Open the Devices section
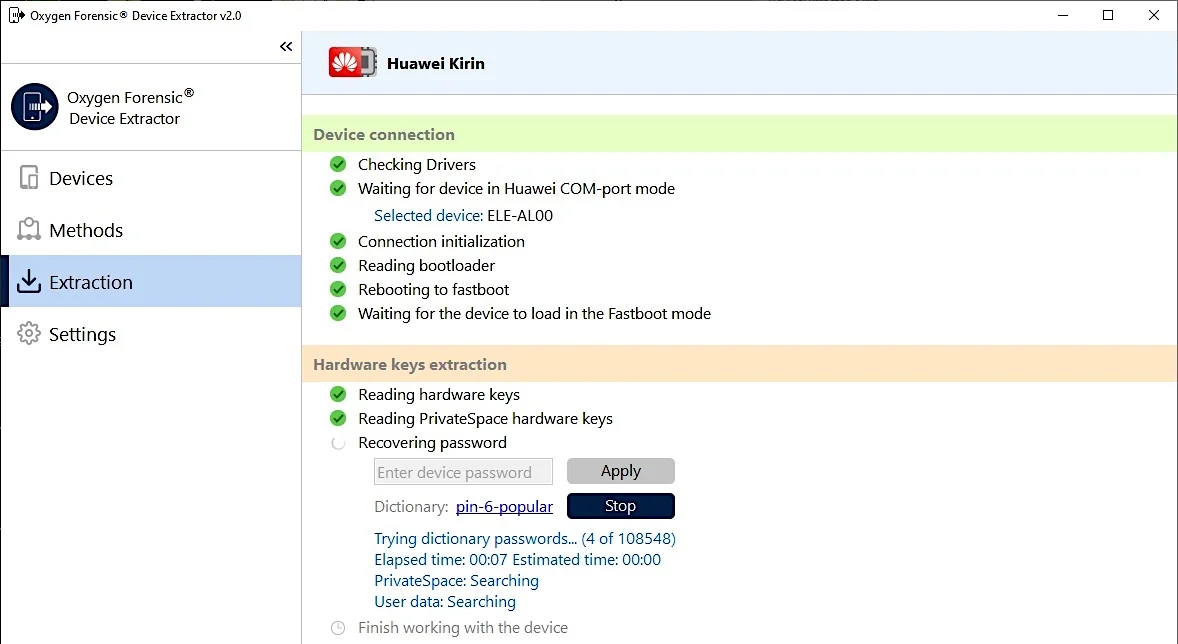The height and width of the screenshot is (644, 1178). click(x=151, y=178)
